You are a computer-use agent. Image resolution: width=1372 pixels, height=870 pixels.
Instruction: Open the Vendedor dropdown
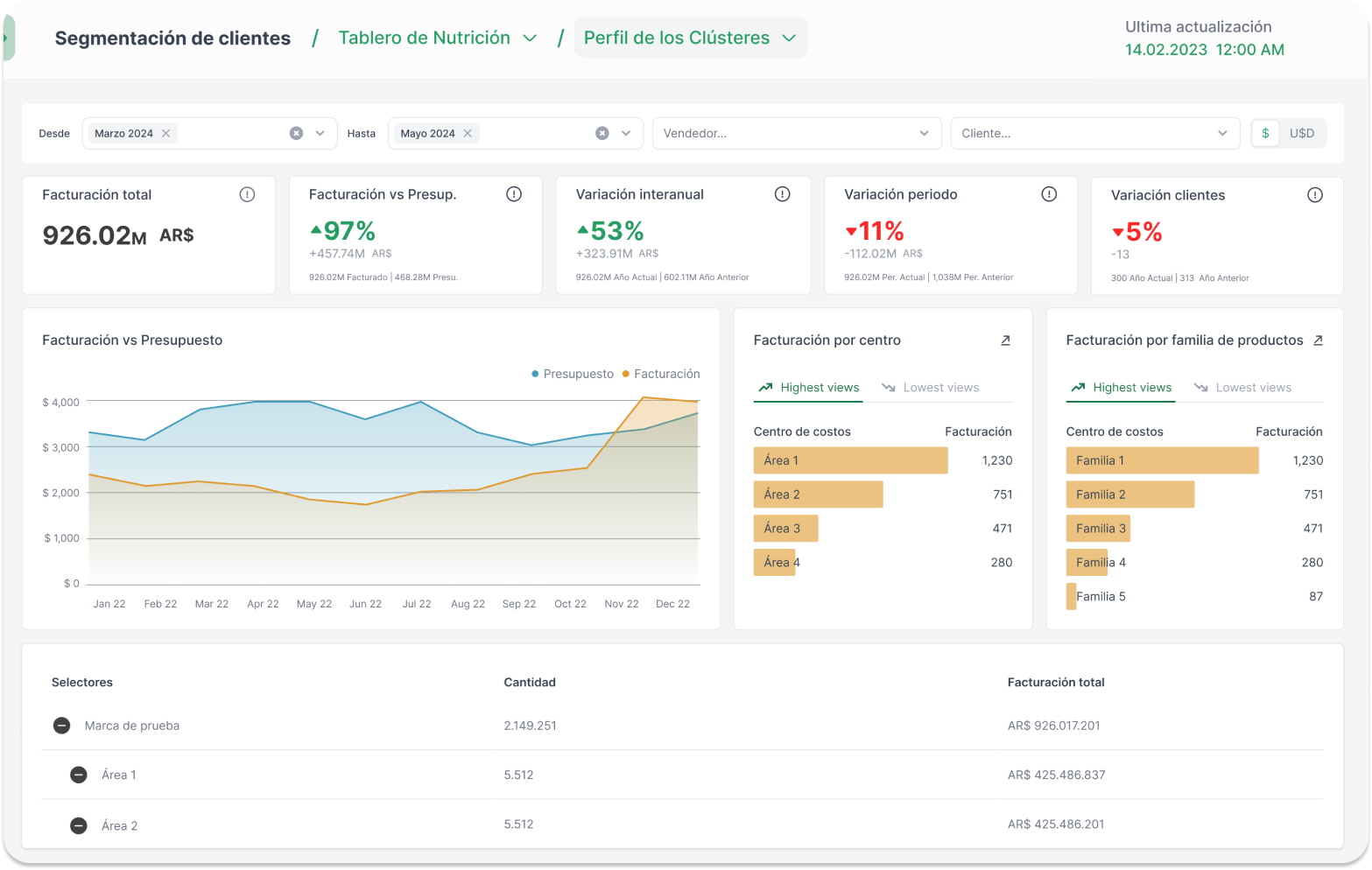(796, 133)
